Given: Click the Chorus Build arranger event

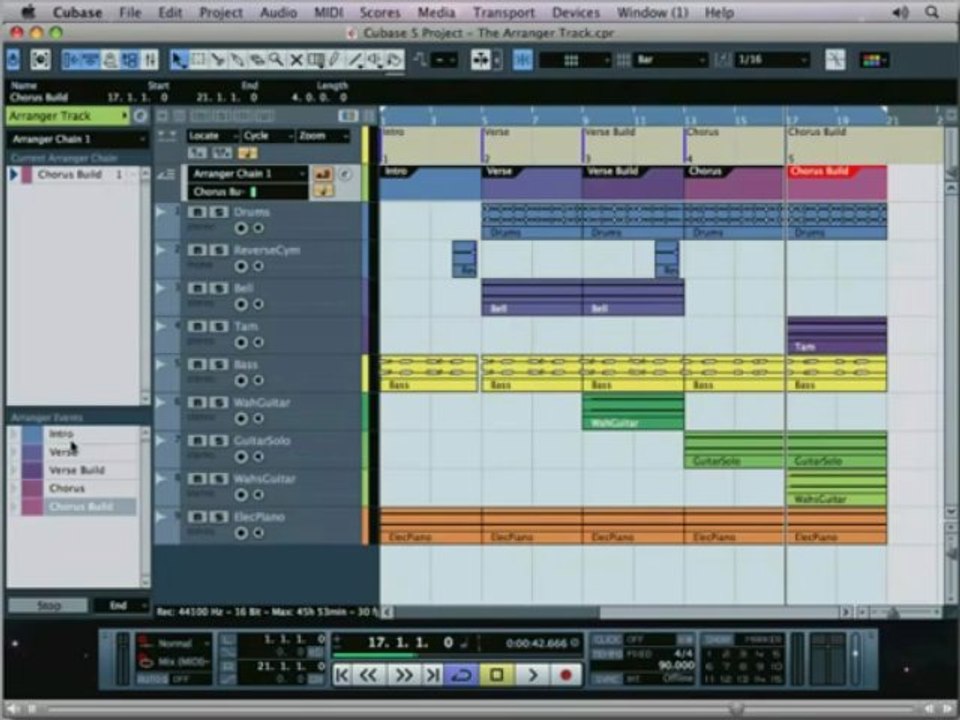Looking at the screenshot, I should (836, 182).
